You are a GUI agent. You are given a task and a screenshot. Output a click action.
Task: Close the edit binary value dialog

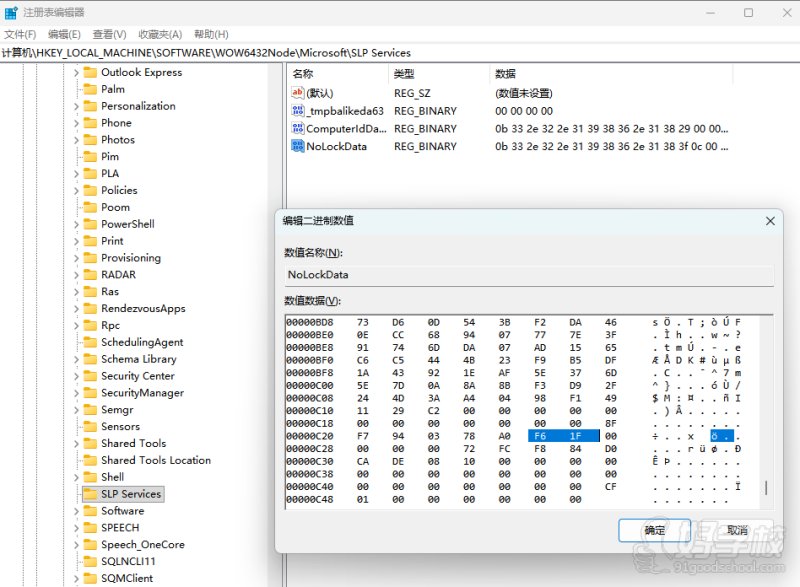point(770,221)
